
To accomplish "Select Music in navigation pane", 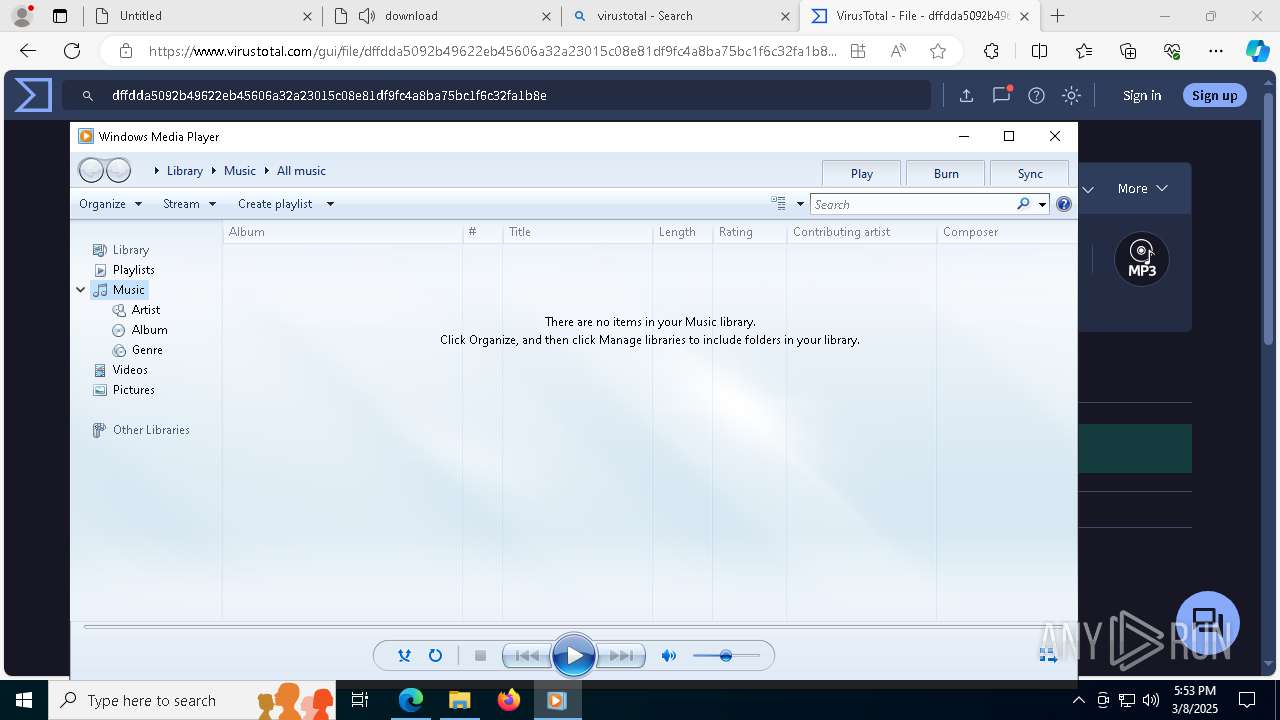I will 128,290.
